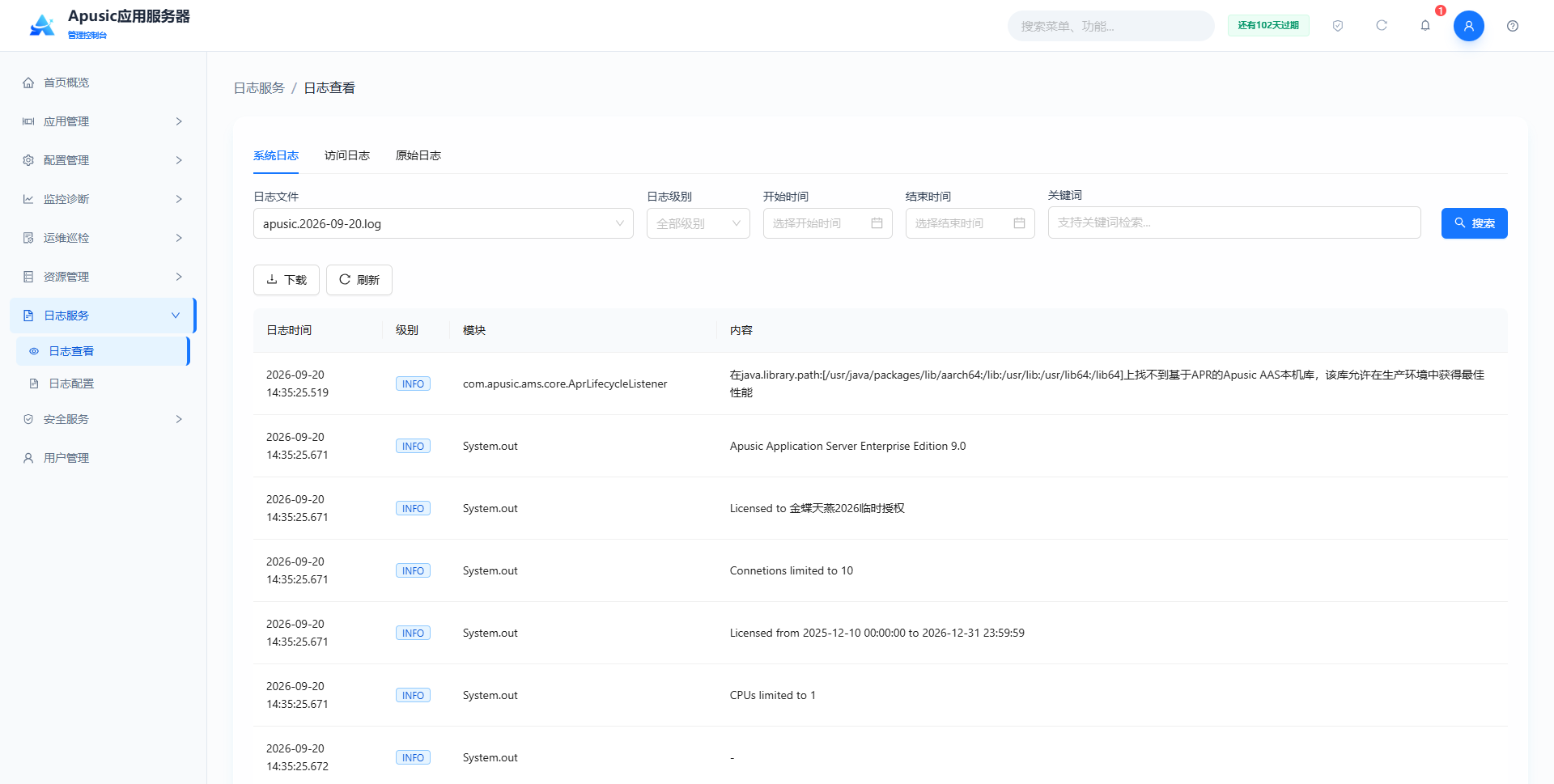Click the 日志服务 breadcrumb link
This screenshot has height=784, width=1554.
(259, 88)
